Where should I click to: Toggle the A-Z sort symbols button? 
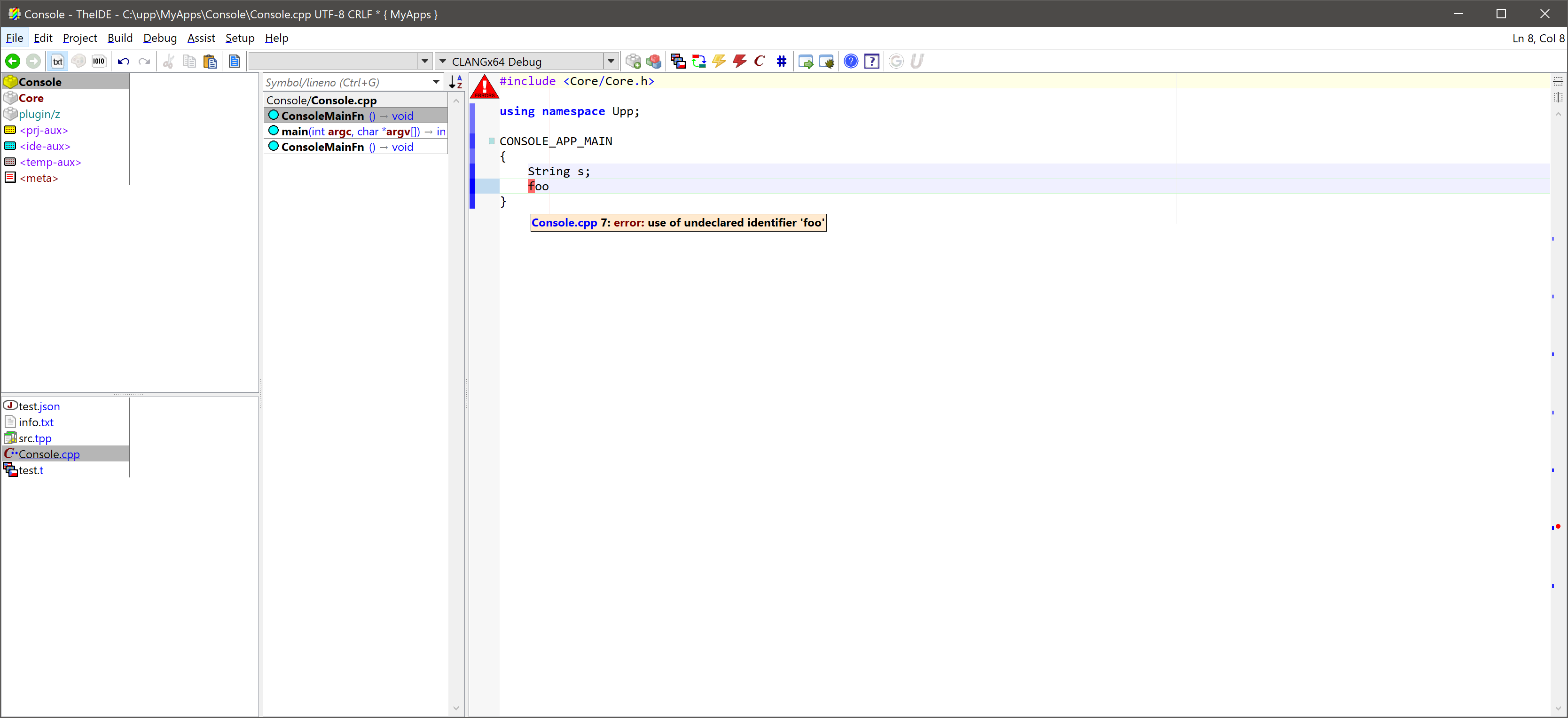[456, 82]
